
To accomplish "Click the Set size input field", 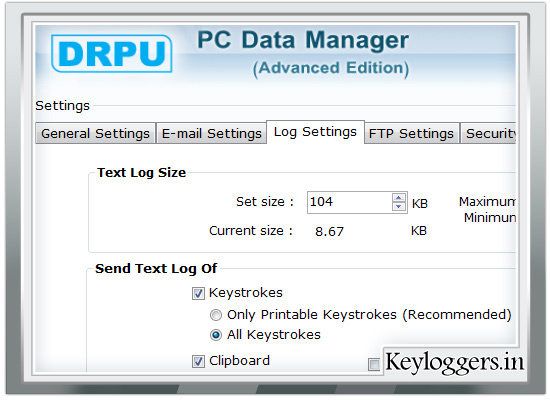I will pos(349,202).
